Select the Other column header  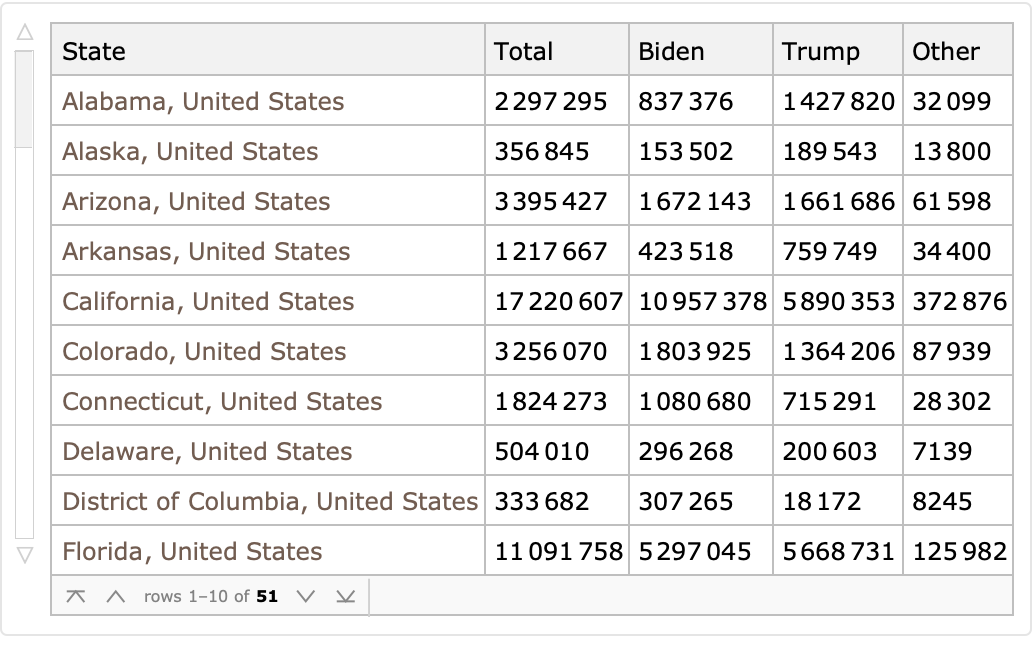pos(945,52)
